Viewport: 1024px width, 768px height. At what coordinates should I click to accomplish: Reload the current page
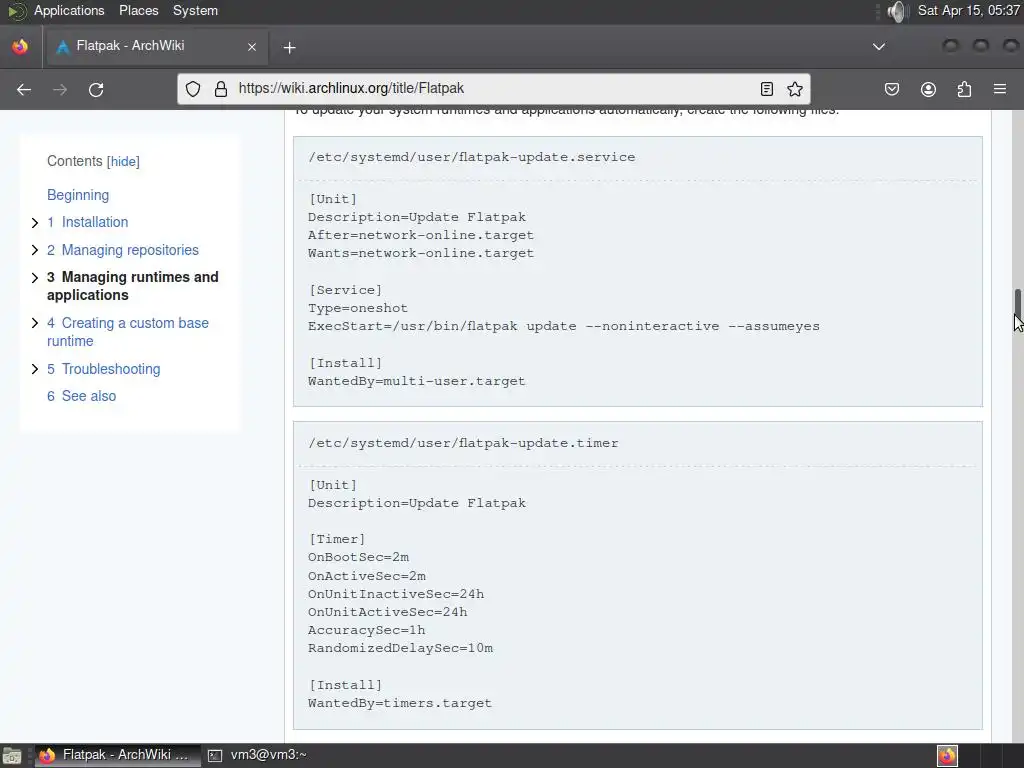point(96,89)
